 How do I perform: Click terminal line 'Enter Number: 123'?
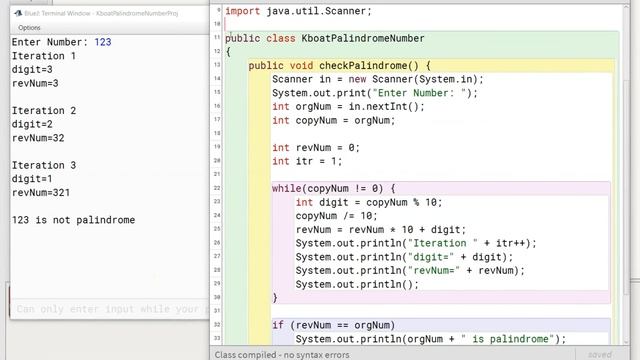click(x=61, y=42)
